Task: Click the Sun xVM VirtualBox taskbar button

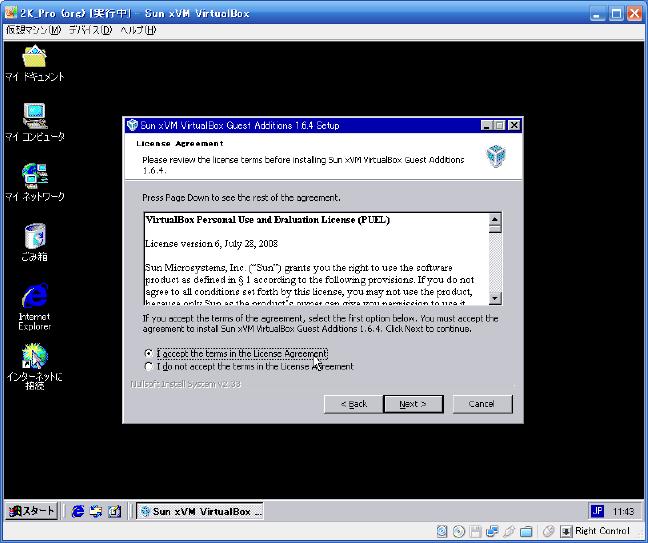Action: point(200,511)
